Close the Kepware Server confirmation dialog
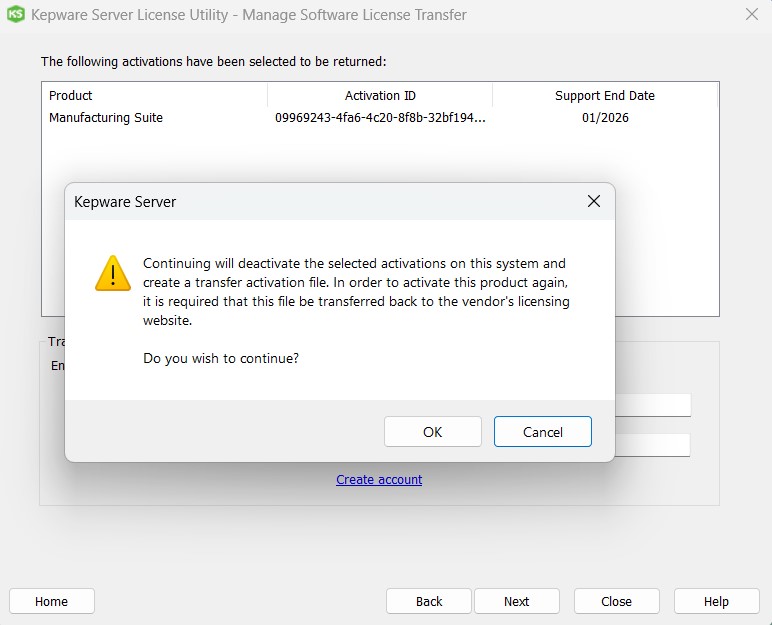 tap(593, 201)
